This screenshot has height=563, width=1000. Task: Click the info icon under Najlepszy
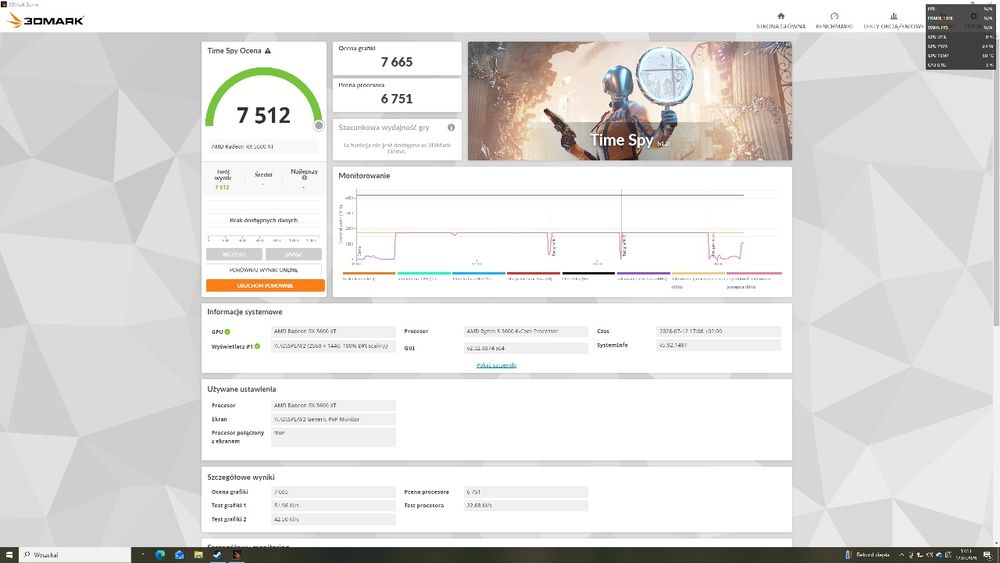(304, 178)
